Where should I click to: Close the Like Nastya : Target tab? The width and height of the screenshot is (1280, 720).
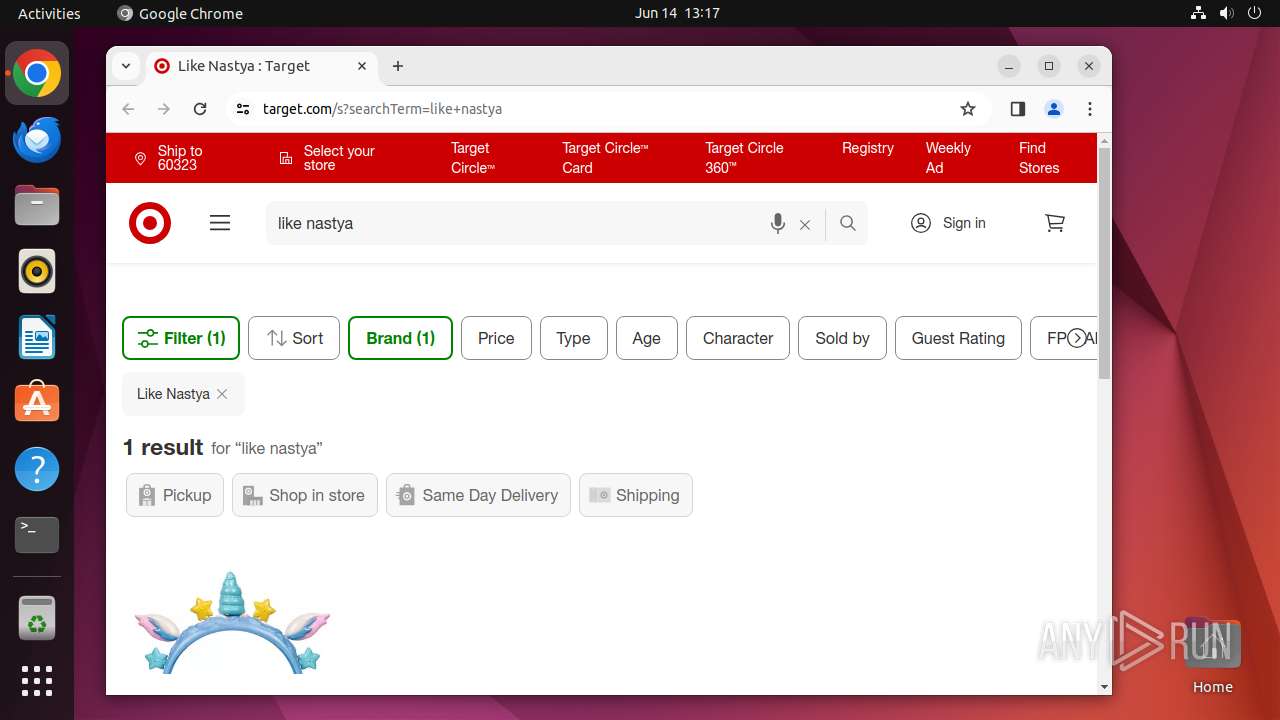pos(362,66)
